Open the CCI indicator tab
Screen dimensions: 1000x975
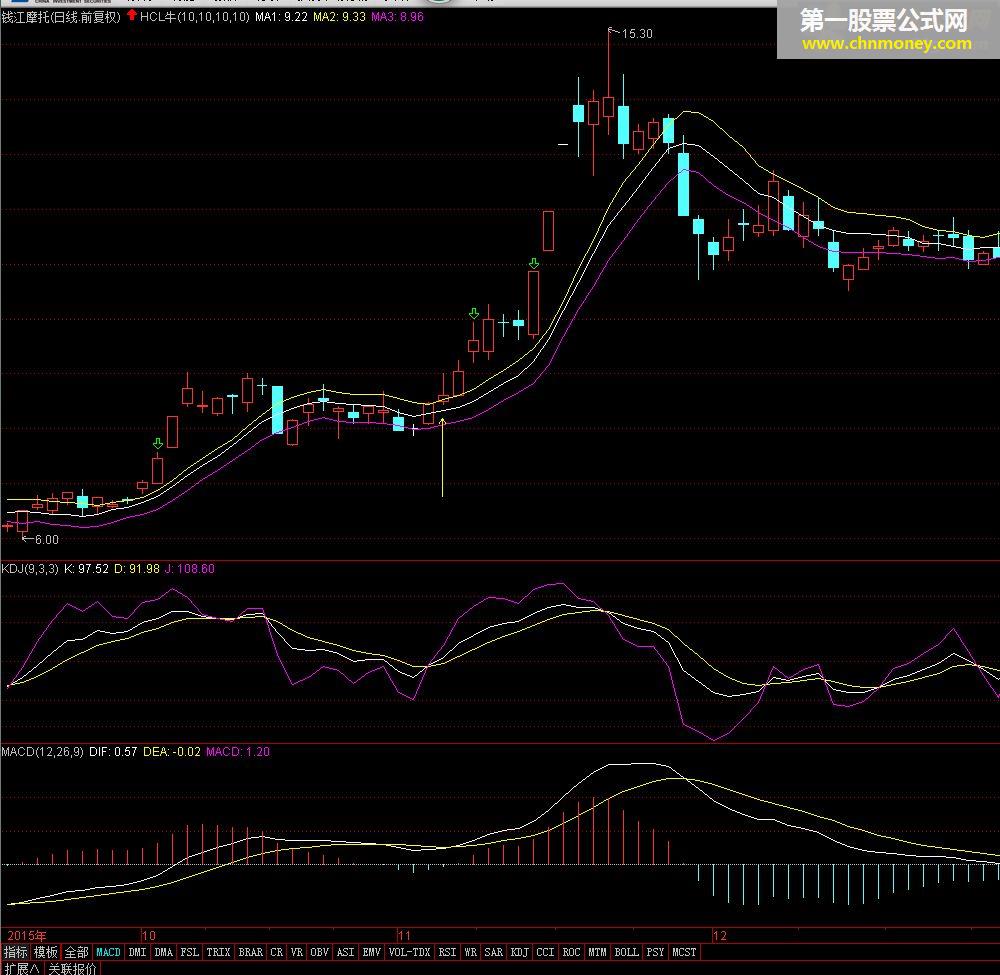[x=545, y=952]
